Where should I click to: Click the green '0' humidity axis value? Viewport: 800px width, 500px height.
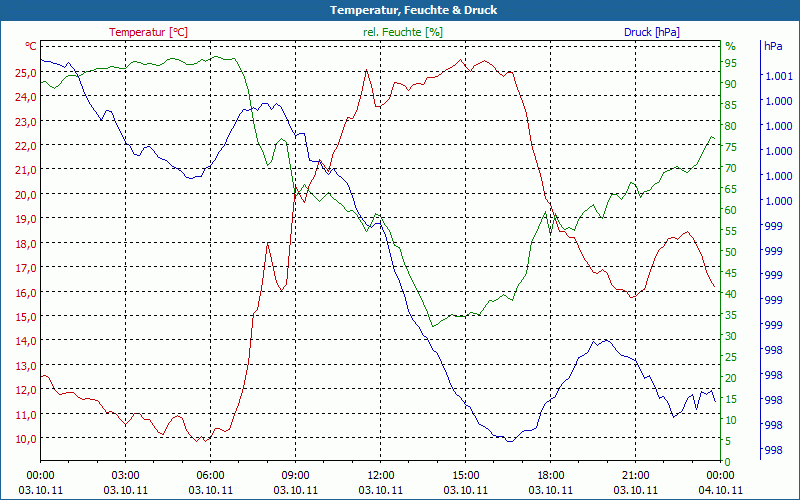[x=728, y=462]
